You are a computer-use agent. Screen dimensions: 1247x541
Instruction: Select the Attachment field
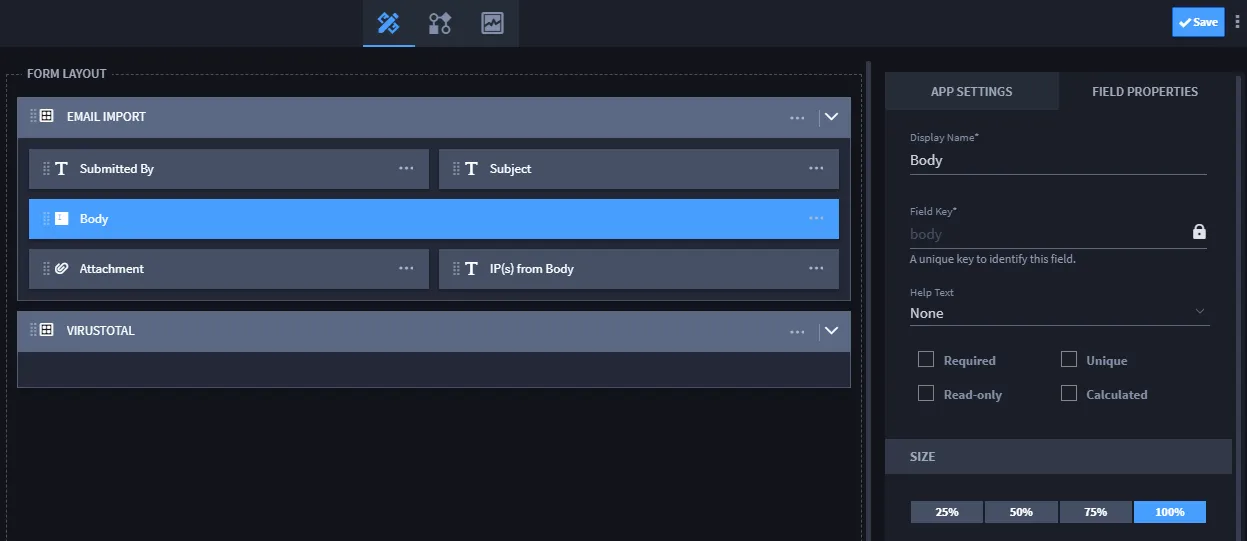pyautogui.click(x=229, y=269)
